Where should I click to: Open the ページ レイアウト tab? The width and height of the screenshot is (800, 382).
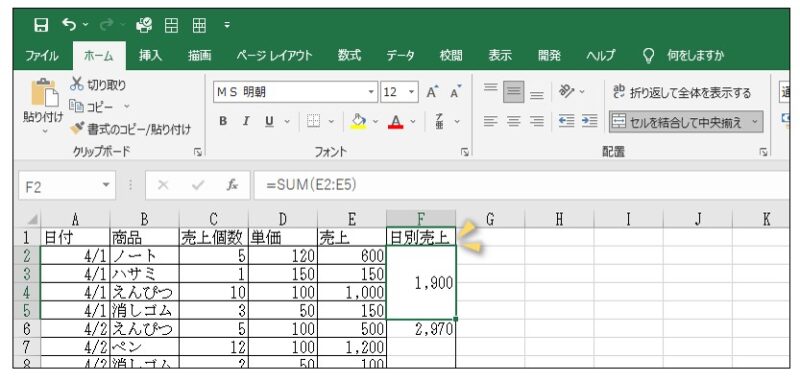click(x=274, y=56)
